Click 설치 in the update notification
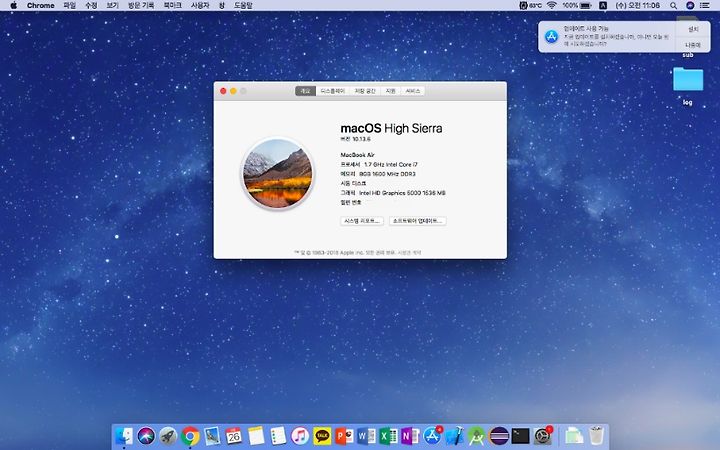The height and width of the screenshot is (450, 720). (693, 29)
